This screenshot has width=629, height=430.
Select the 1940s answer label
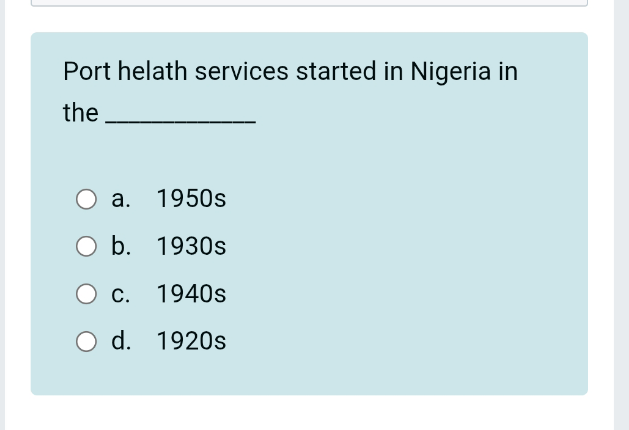pyautogui.click(x=191, y=294)
